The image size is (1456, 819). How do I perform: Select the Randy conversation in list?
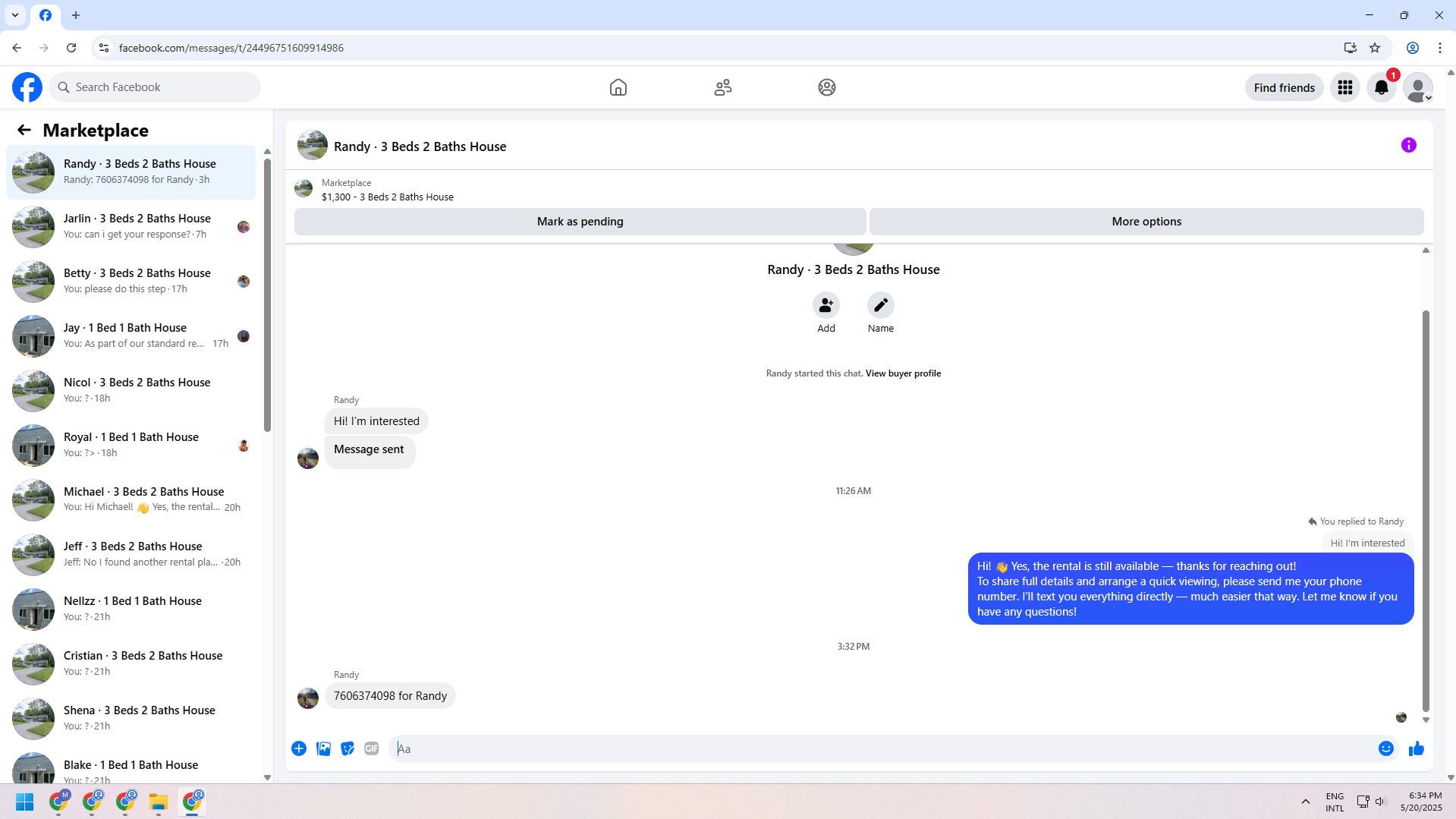tap(131, 172)
